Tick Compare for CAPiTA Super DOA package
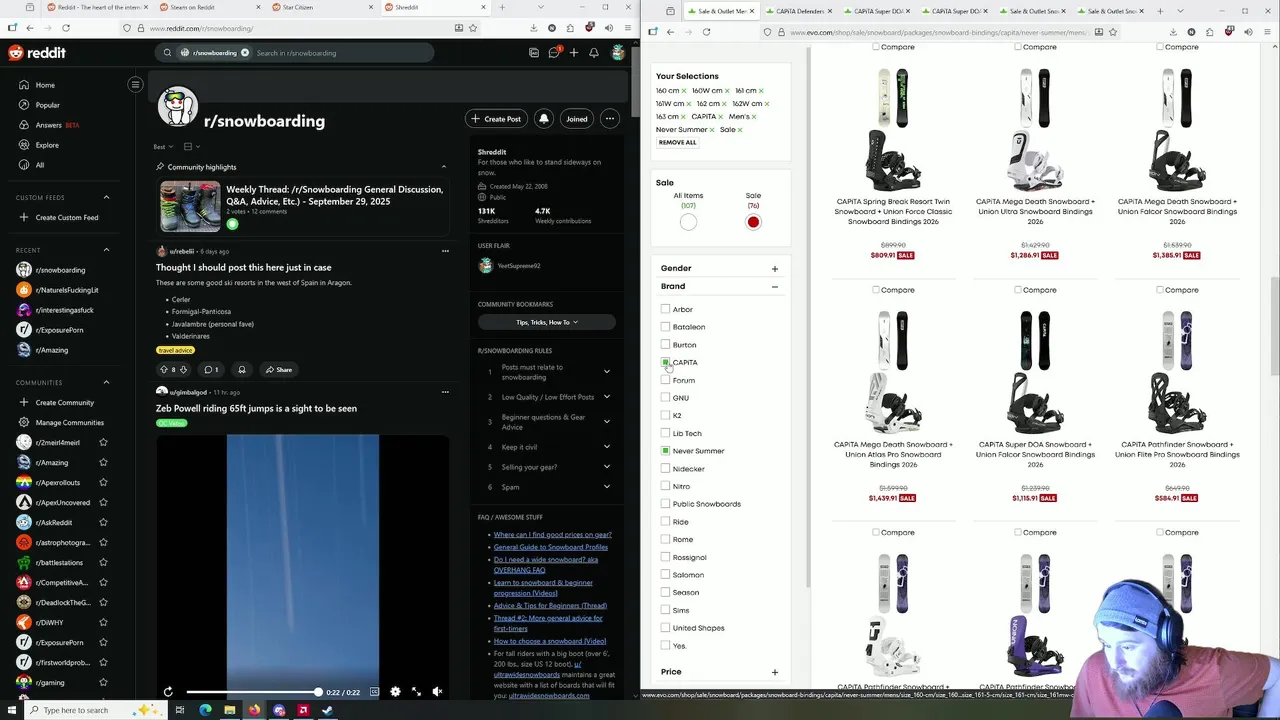 tap(1018, 290)
